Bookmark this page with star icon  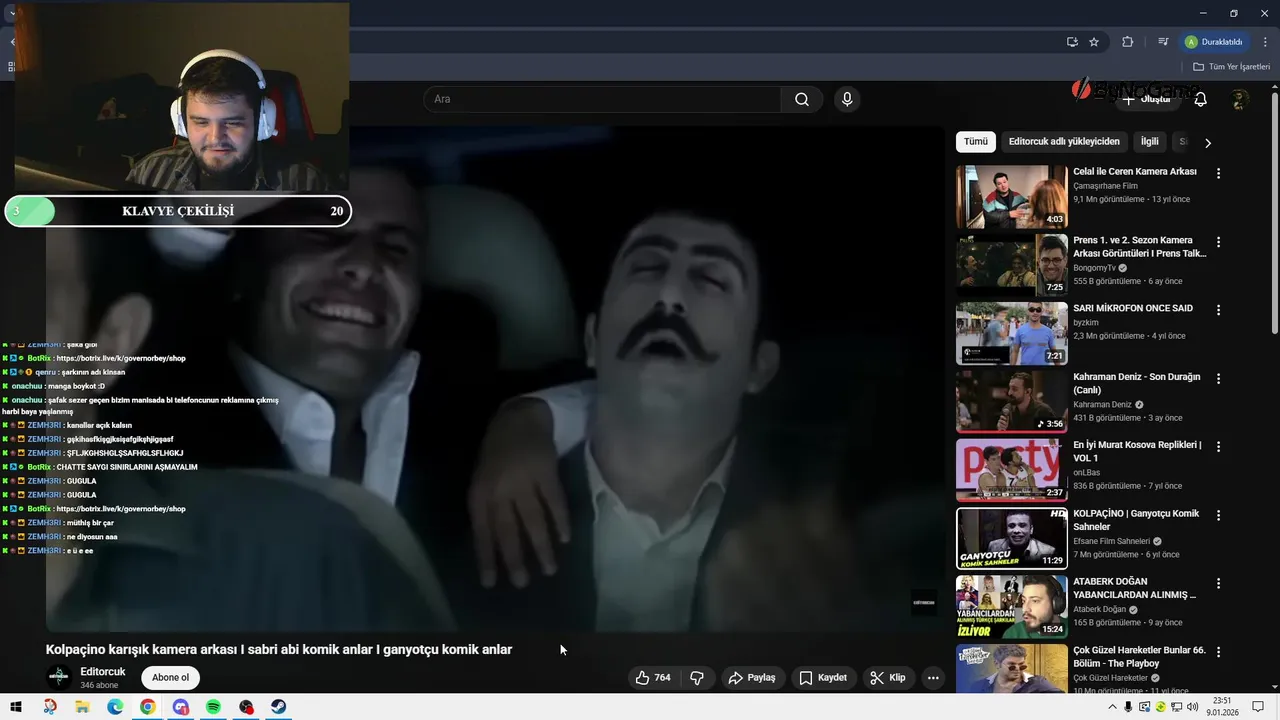pyautogui.click(x=1094, y=42)
